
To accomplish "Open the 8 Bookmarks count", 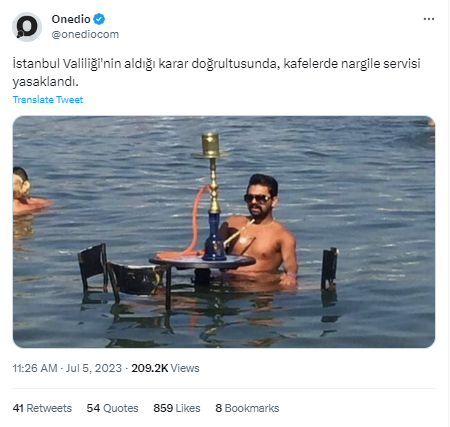I will click(247, 408).
